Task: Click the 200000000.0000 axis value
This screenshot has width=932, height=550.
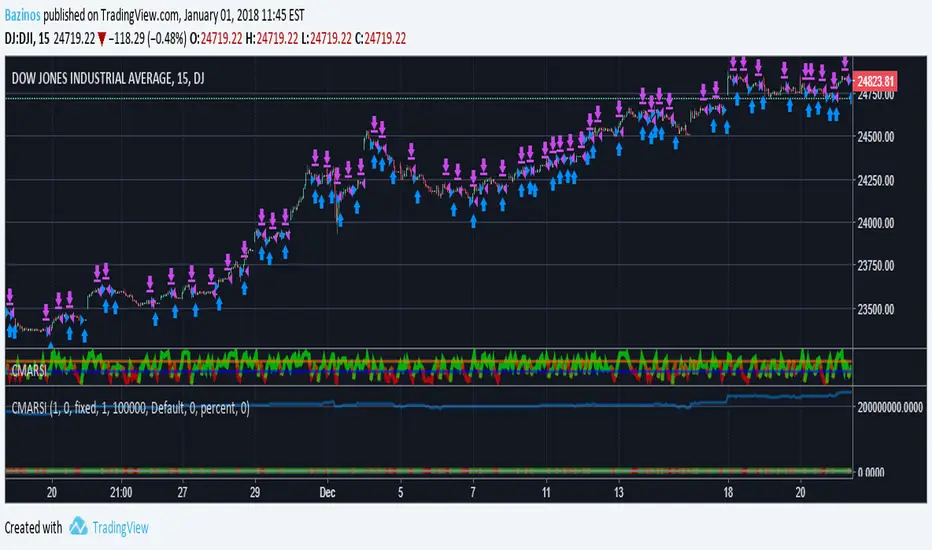Action: [x=890, y=407]
